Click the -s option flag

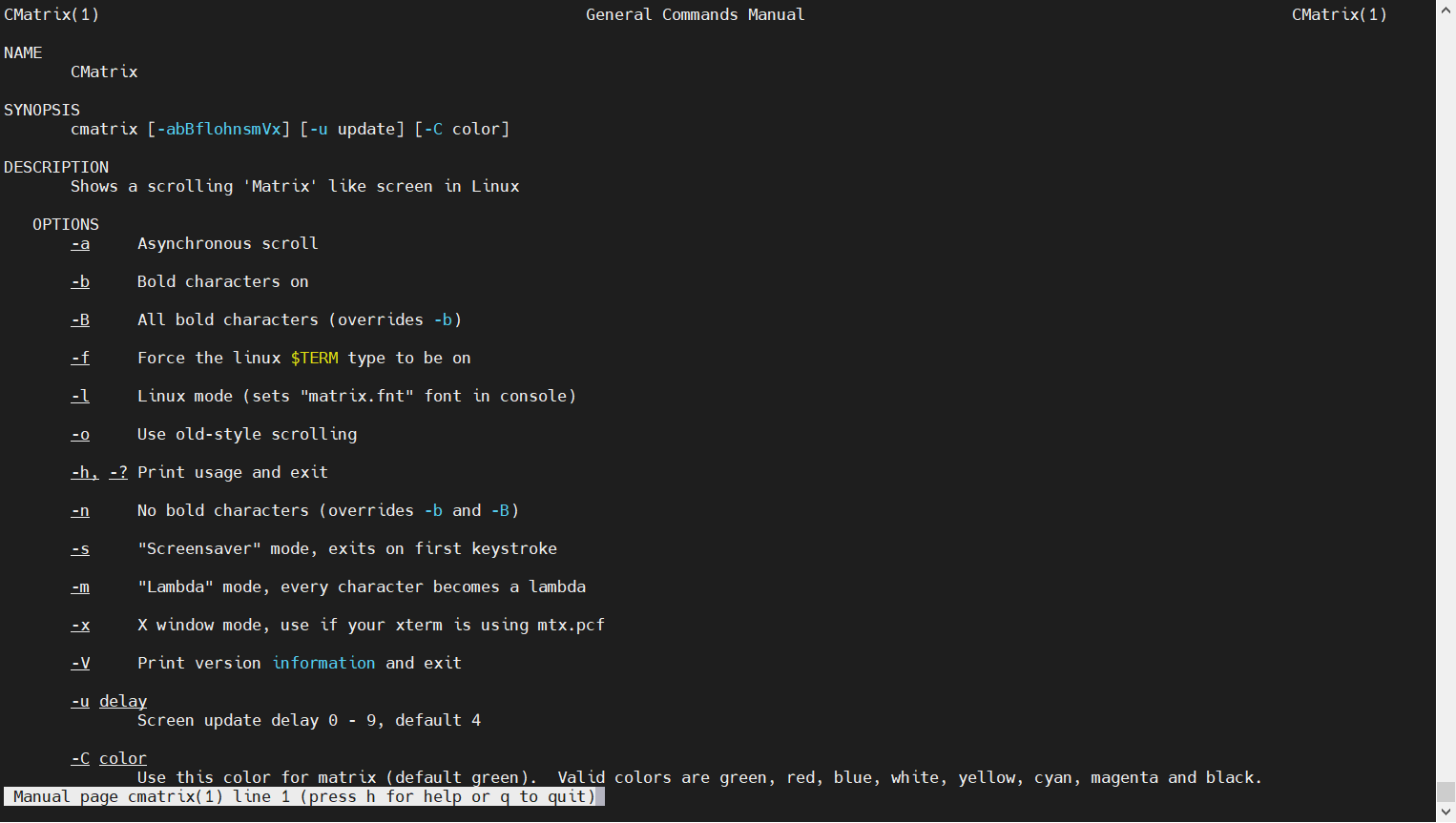[x=80, y=548]
